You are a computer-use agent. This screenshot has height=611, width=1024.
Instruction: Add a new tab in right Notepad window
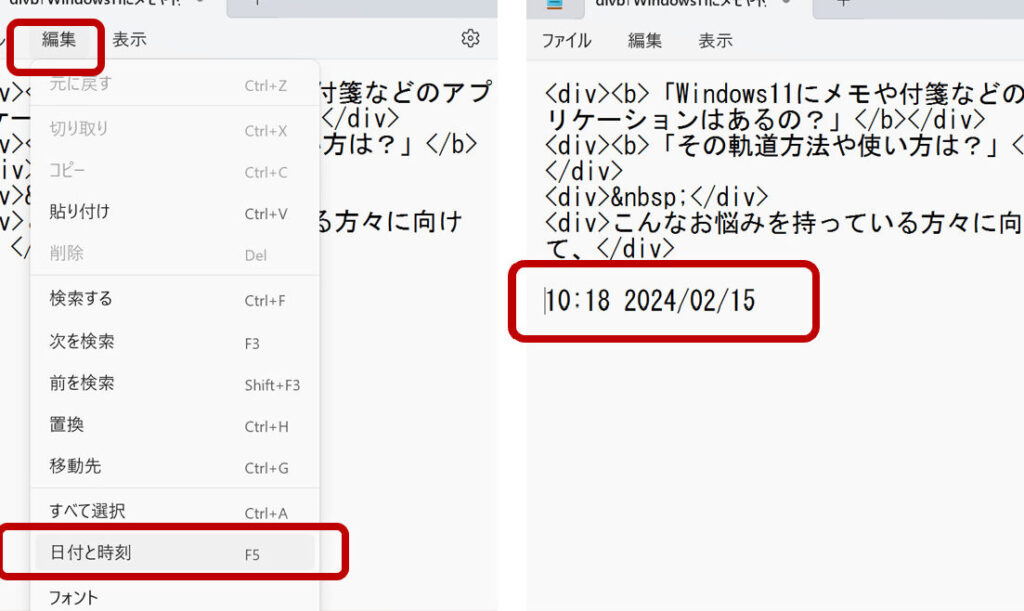(843, 3)
